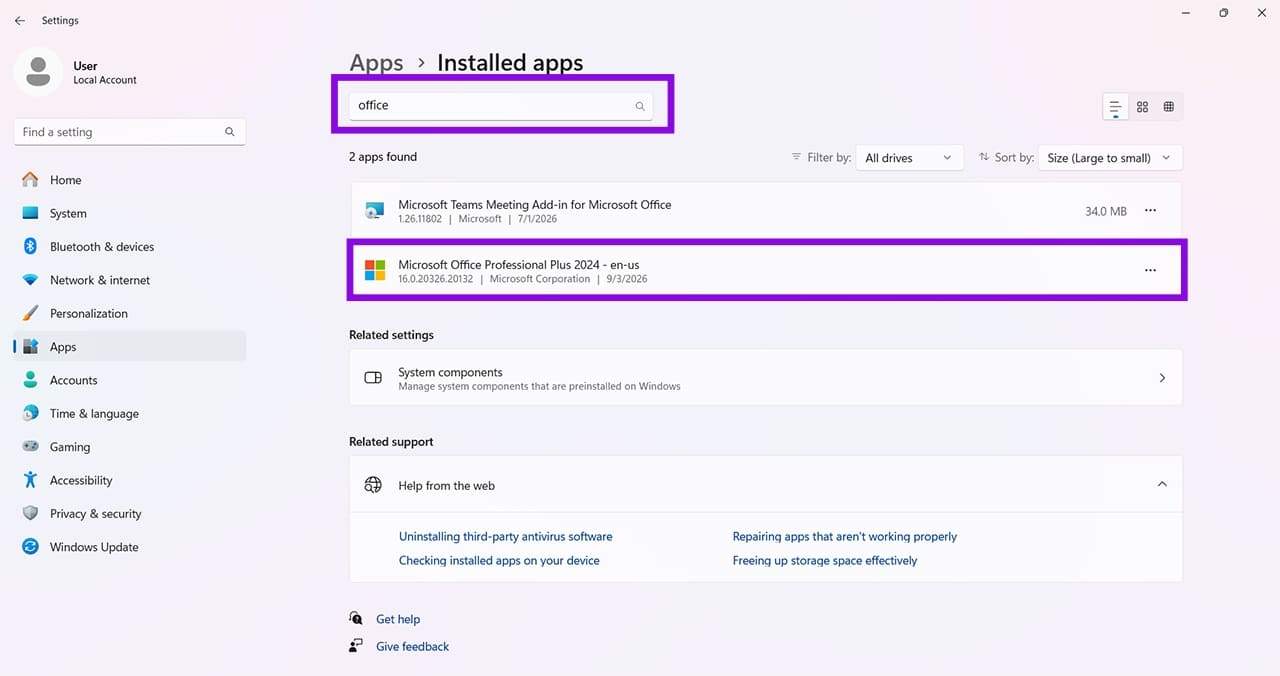This screenshot has height=676, width=1280.
Task: Click the Give feedback person icon
Action: point(356,646)
